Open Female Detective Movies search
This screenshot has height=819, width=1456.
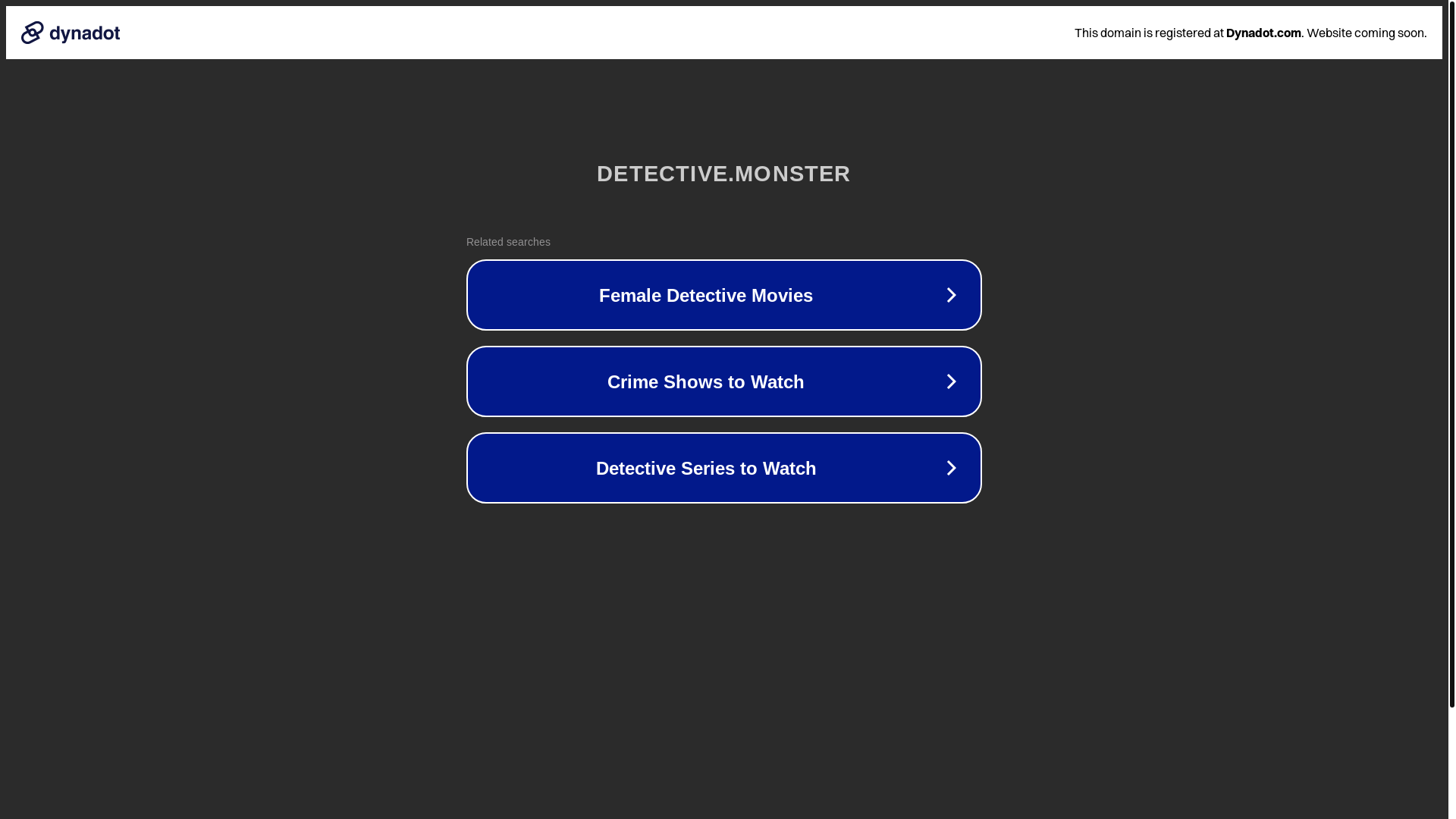723,295
